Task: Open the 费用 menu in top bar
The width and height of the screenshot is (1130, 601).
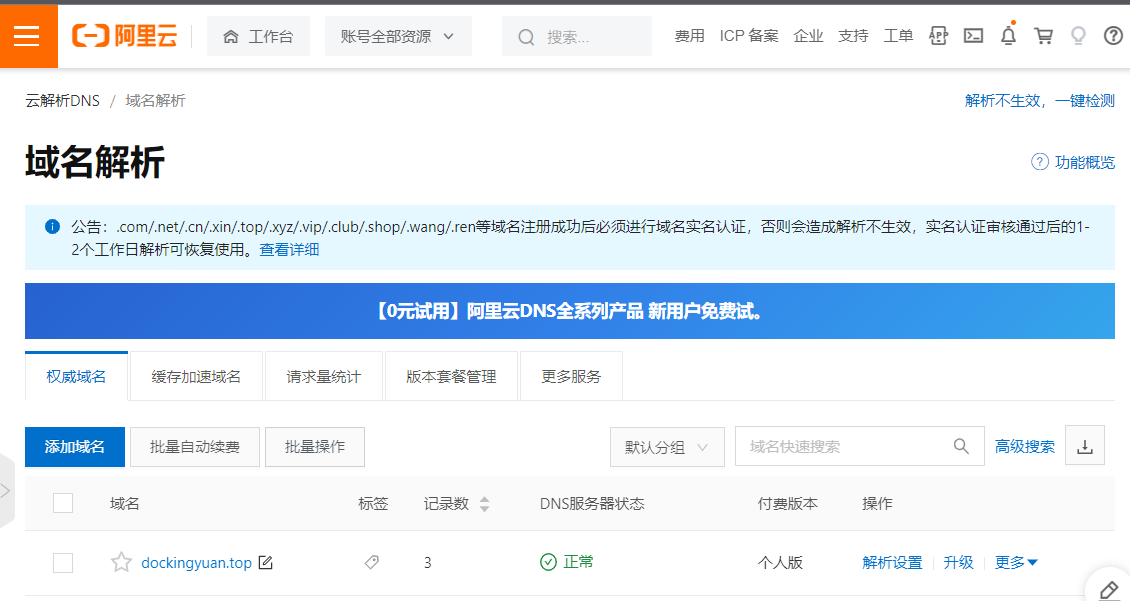Action: (x=690, y=36)
